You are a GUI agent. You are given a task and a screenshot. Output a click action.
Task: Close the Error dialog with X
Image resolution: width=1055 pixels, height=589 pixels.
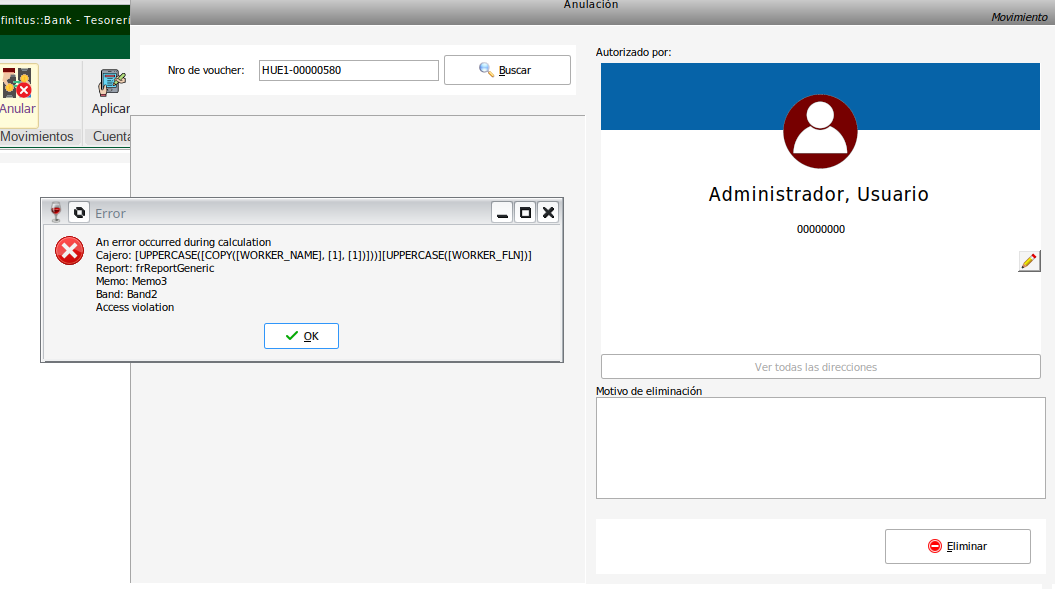548,212
